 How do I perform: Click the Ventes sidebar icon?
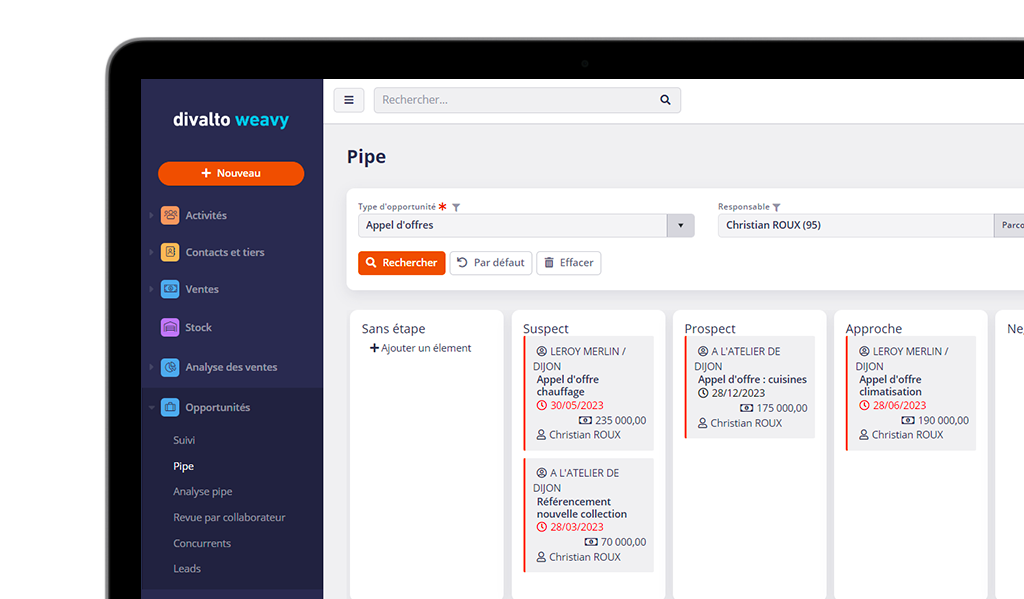point(170,289)
